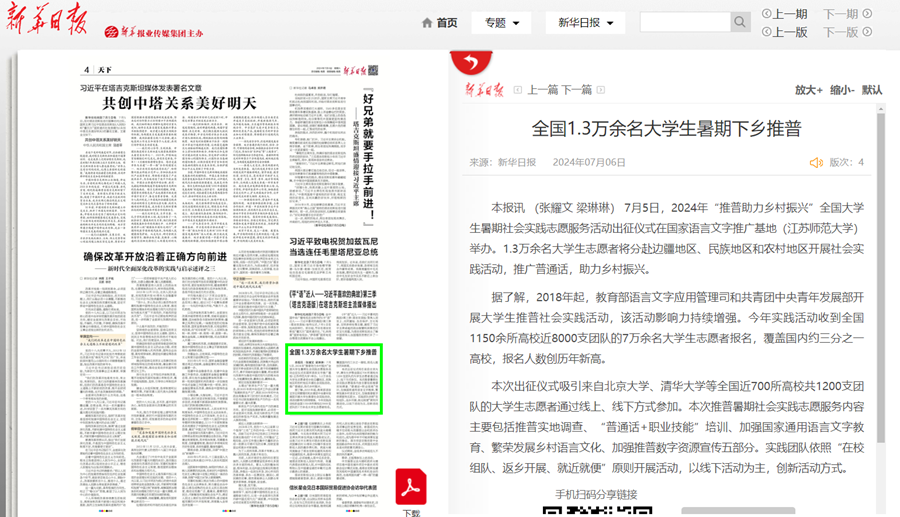The width and height of the screenshot is (900, 517).
Task: Open the 专题 dropdown menu
Action: pos(501,23)
